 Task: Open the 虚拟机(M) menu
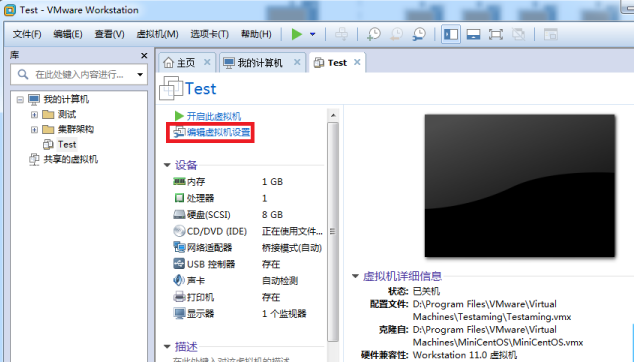click(158, 34)
